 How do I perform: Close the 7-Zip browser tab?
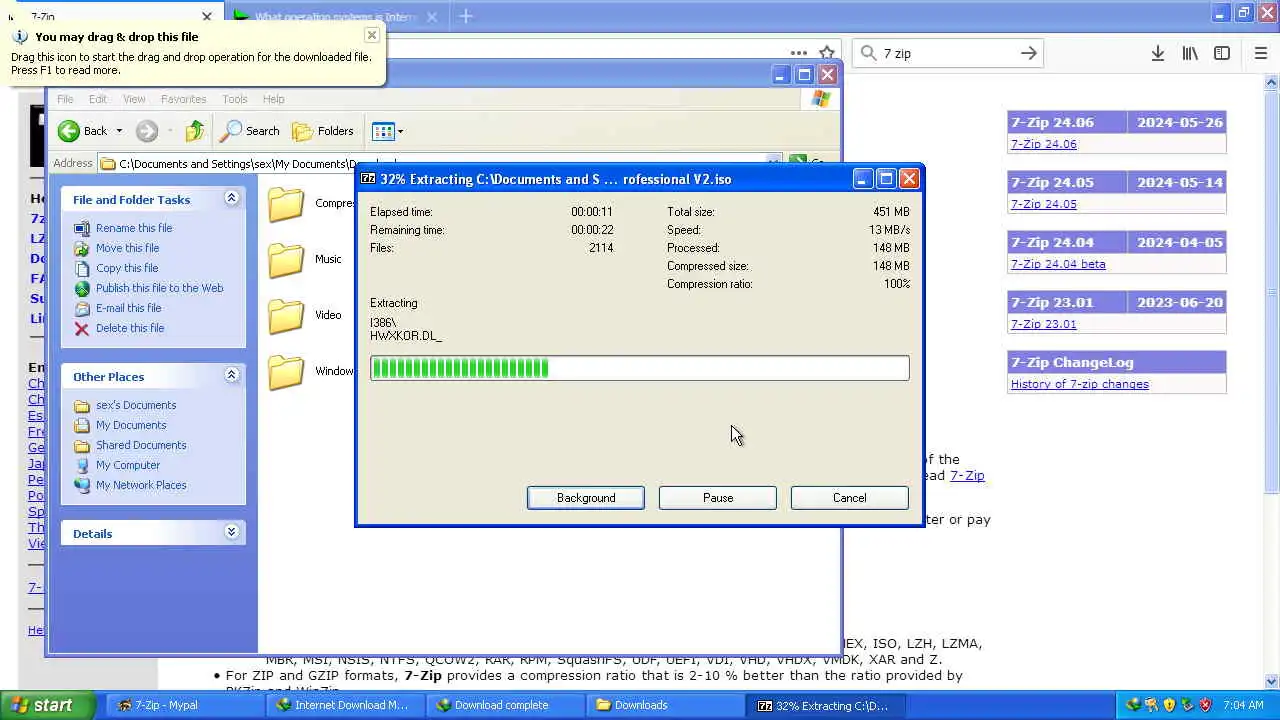pyautogui.click(x=207, y=17)
